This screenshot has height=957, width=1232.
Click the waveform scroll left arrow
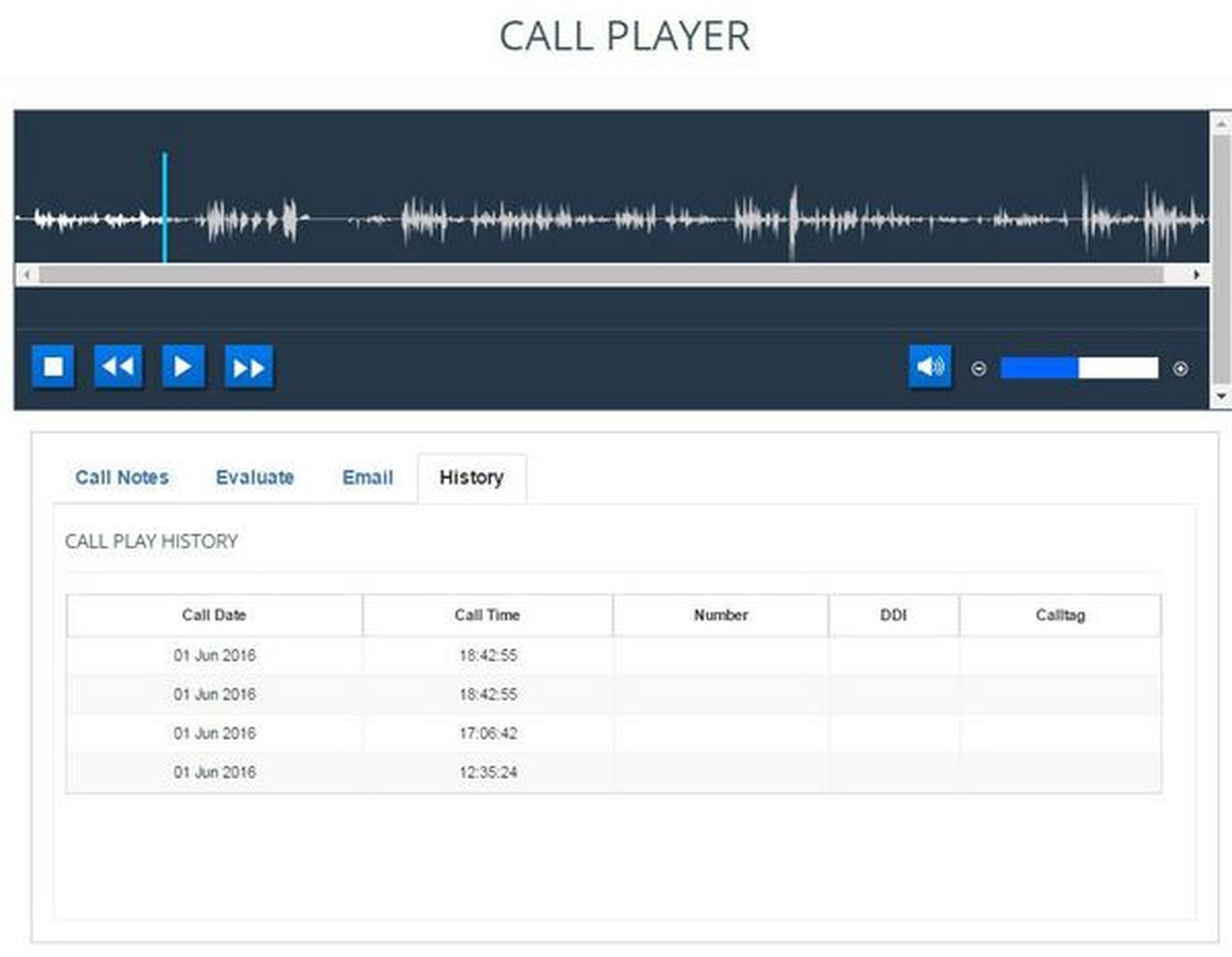tap(26, 275)
